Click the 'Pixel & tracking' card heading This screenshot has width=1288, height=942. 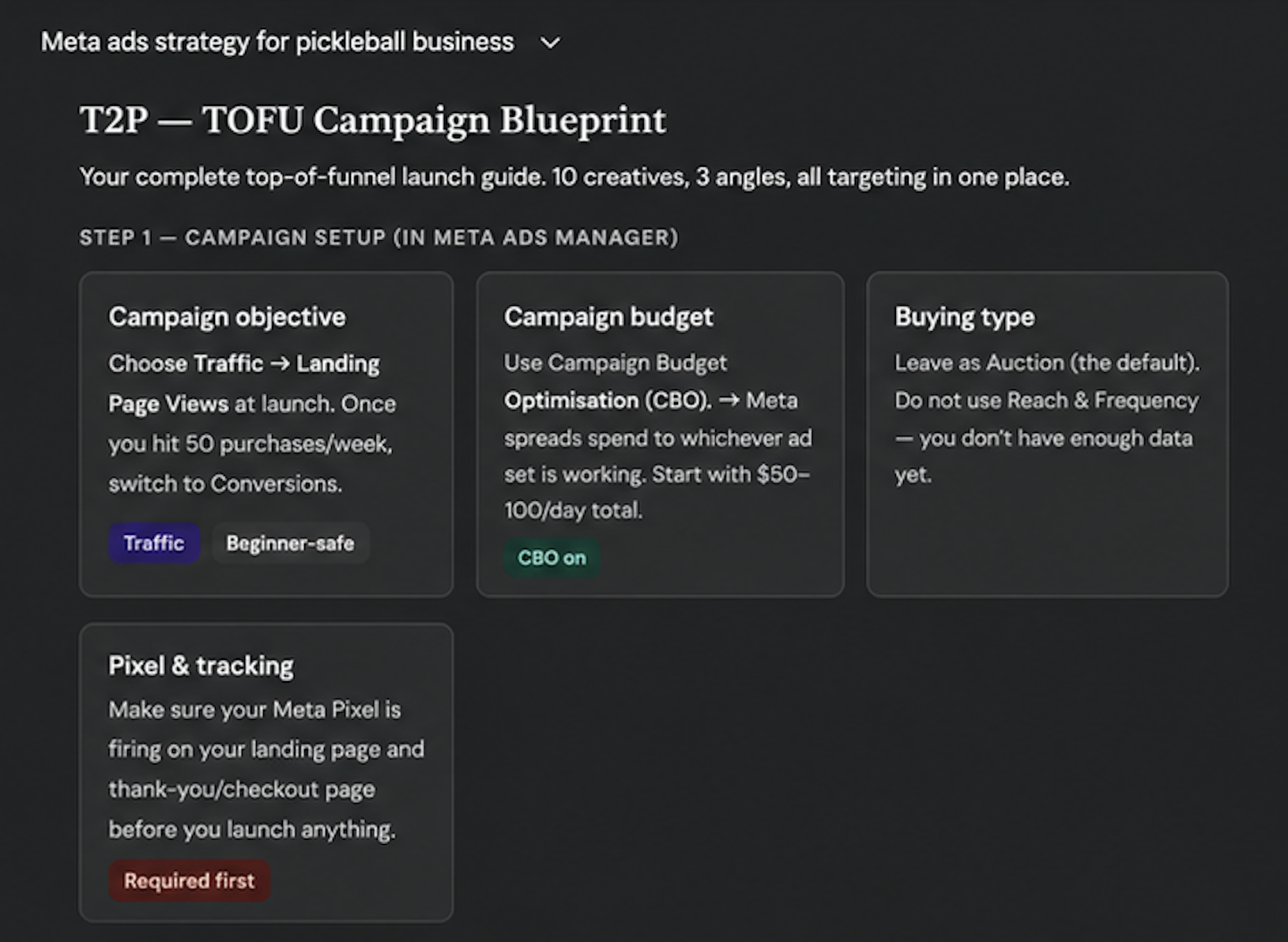(201, 666)
